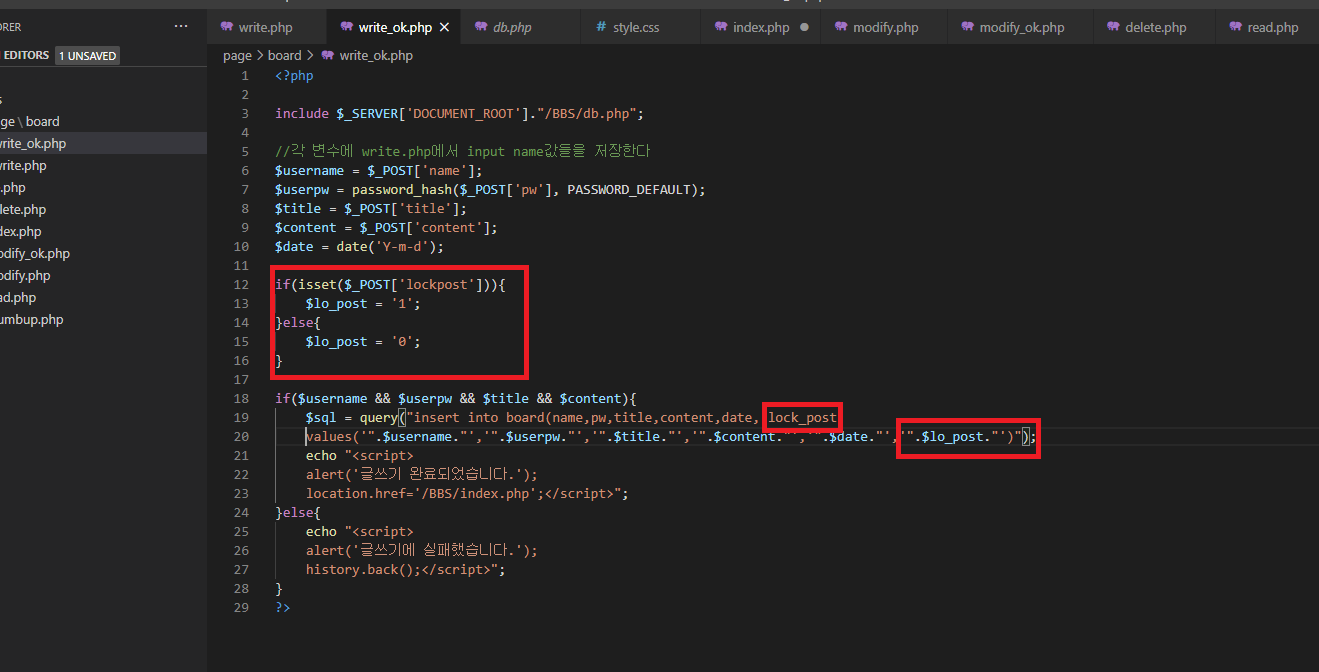Click the Korean comment on line 5
This screenshot has width=1319, height=672.
(x=463, y=151)
